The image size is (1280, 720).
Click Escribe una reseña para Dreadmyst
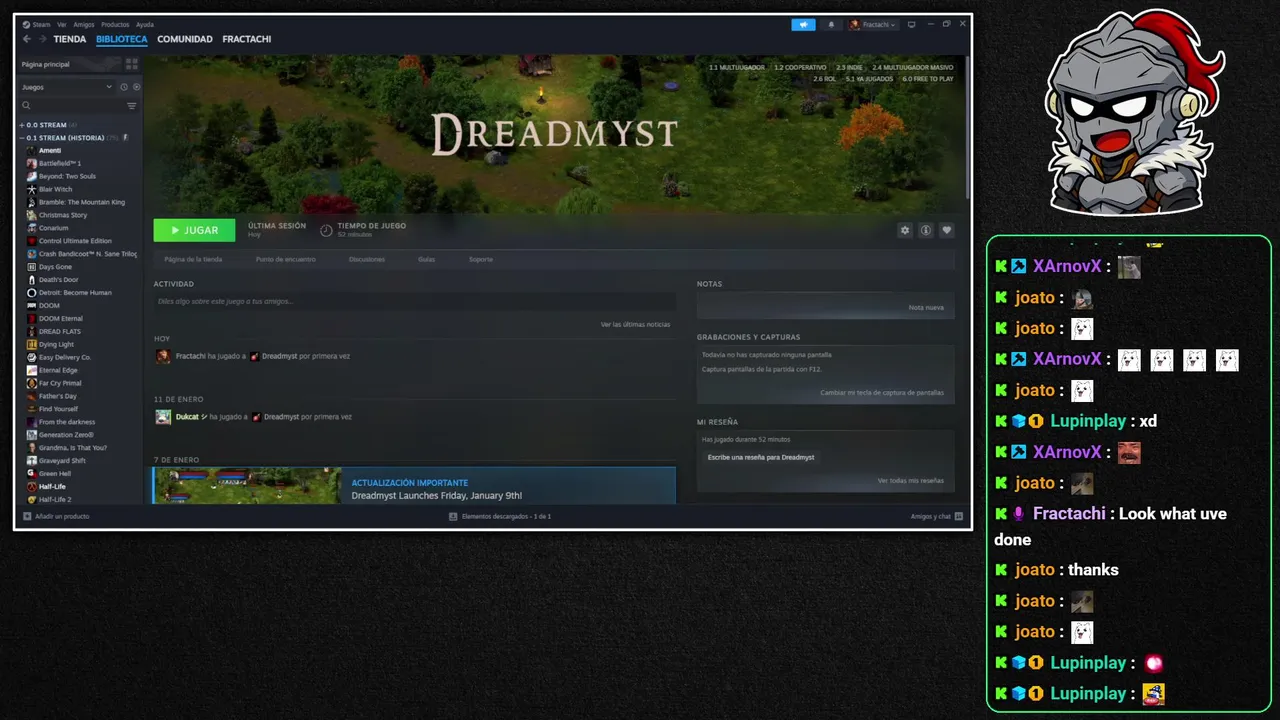761,457
